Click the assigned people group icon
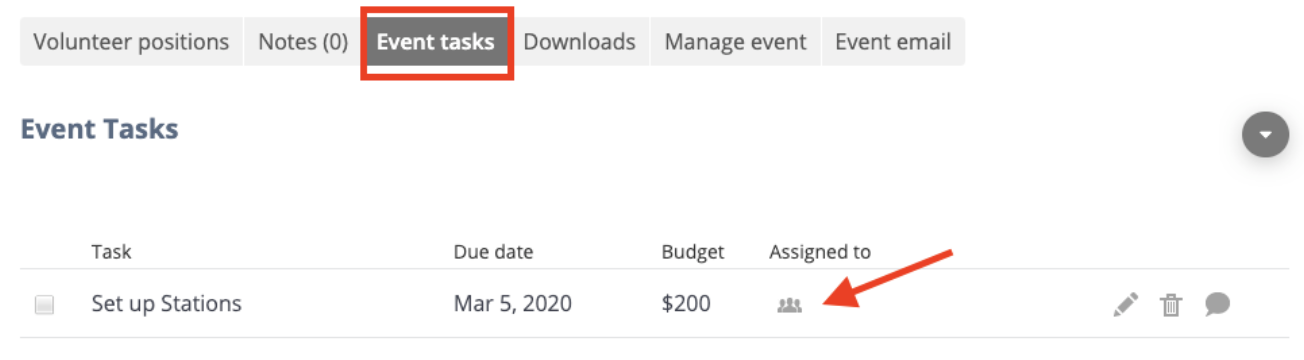The height and width of the screenshot is (360, 1304). click(790, 305)
